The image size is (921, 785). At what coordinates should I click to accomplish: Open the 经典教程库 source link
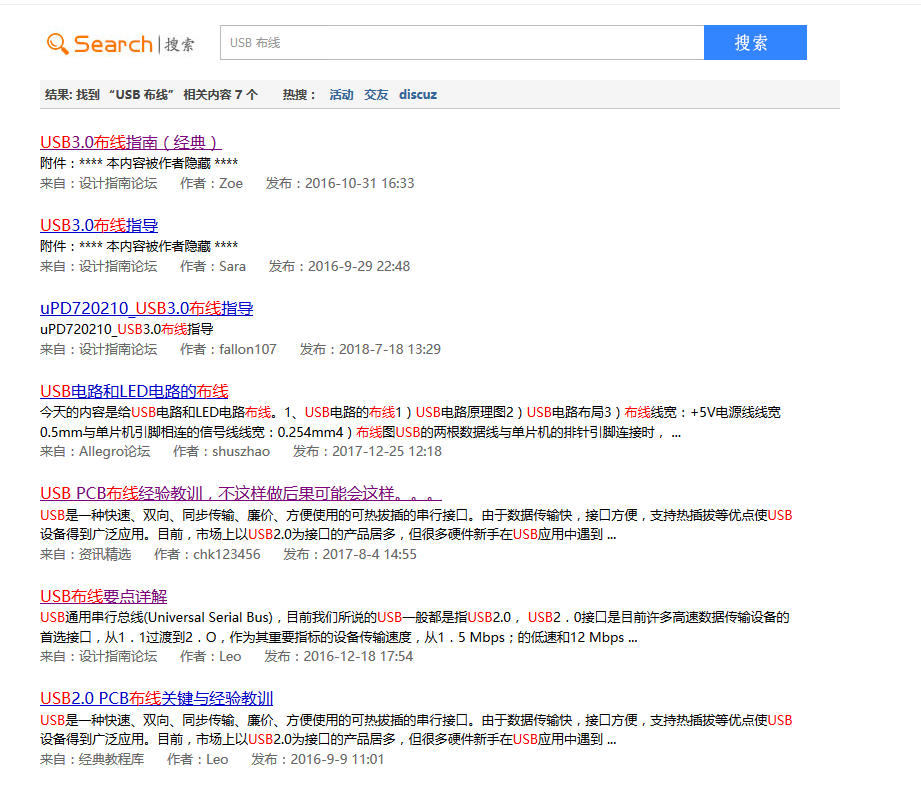tap(111, 759)
